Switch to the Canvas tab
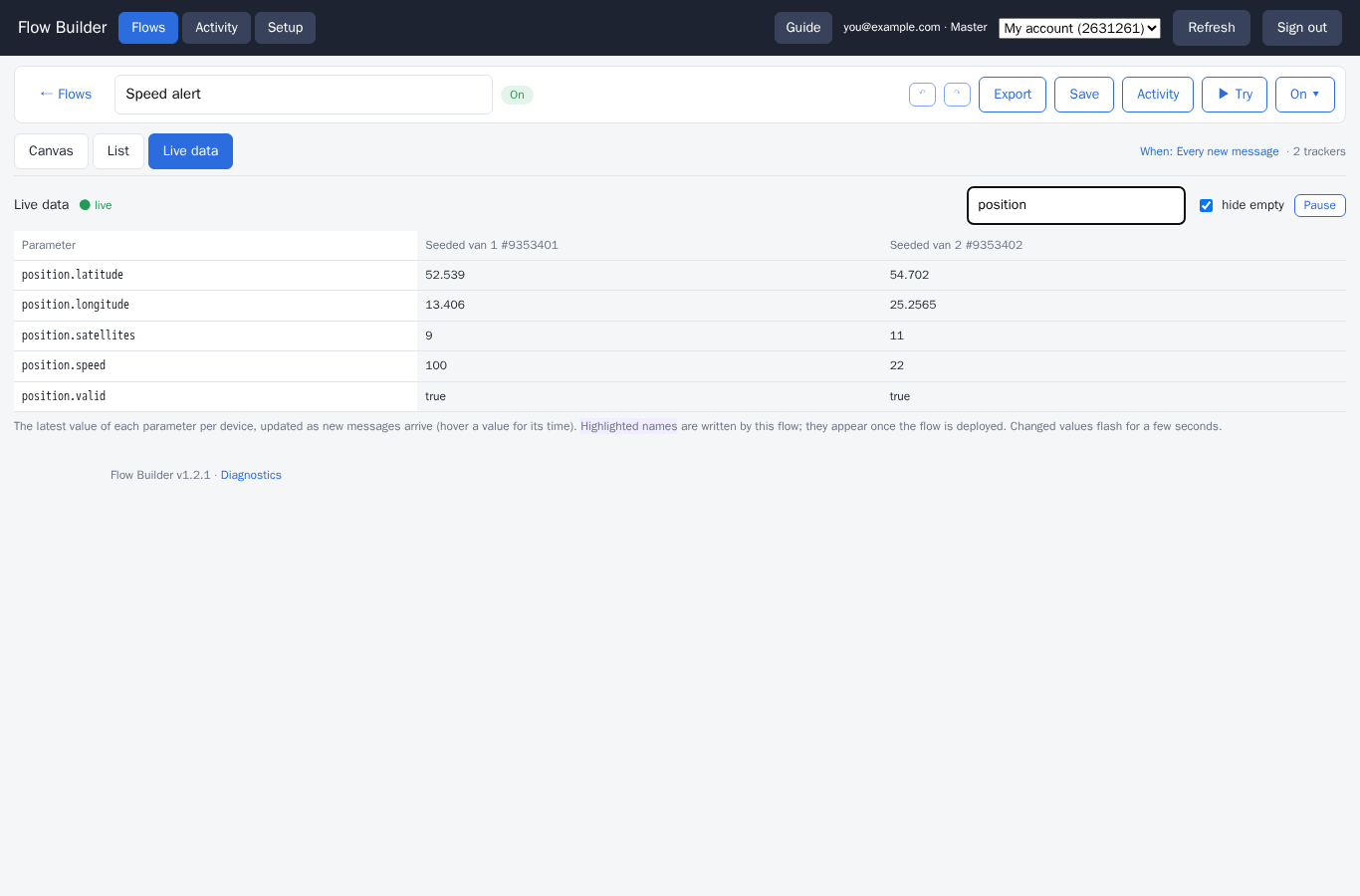The width and height of the screenshot is (1360, 896). [51, 151]
